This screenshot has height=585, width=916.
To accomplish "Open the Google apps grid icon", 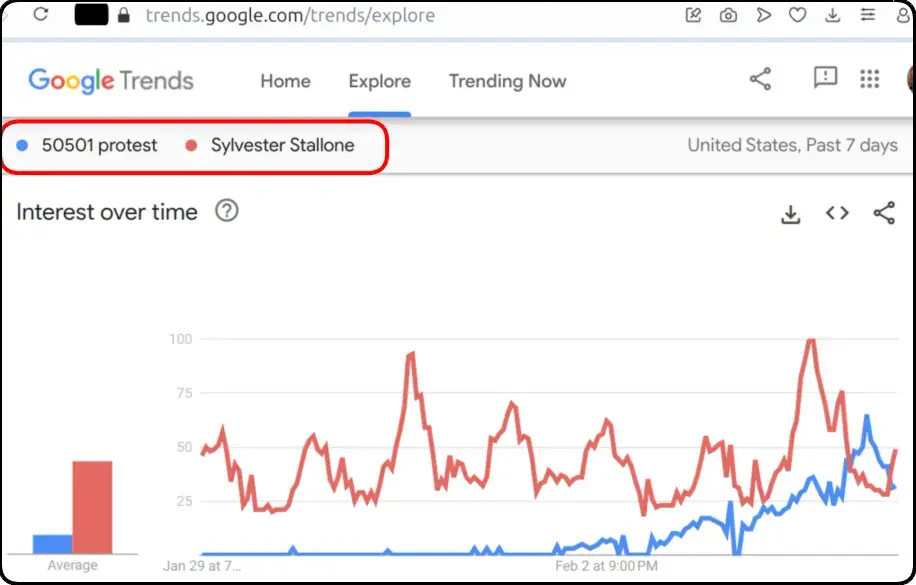I will click(x=869, y=79).
